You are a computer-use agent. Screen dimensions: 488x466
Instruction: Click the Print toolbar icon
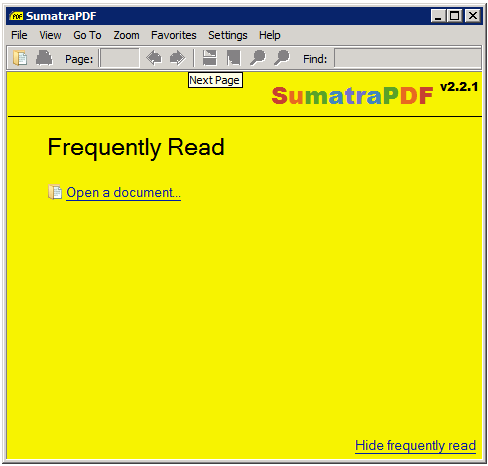tap(44, 58)
